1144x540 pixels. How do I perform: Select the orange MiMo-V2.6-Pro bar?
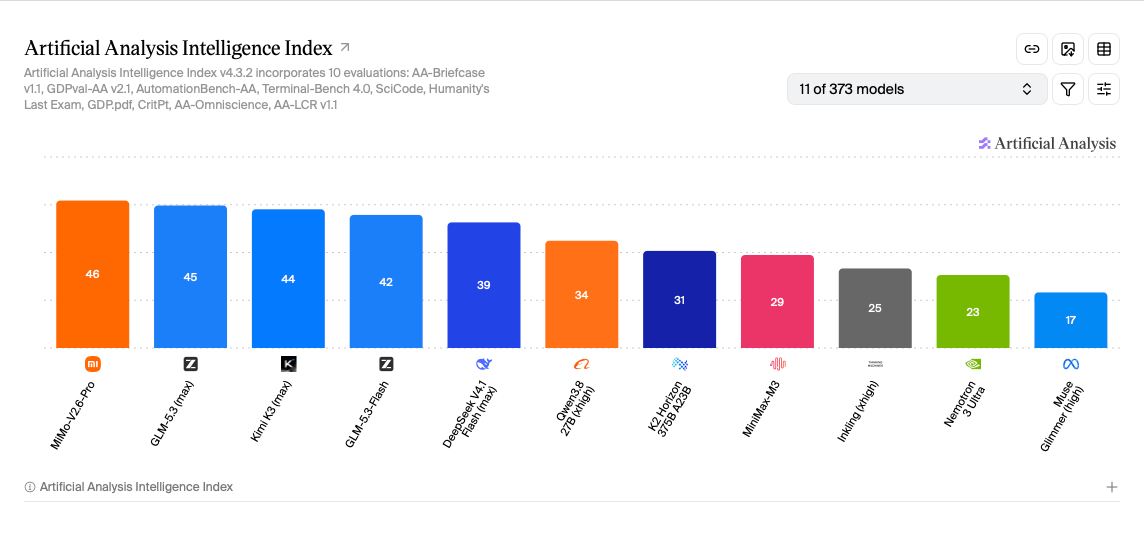93,274
